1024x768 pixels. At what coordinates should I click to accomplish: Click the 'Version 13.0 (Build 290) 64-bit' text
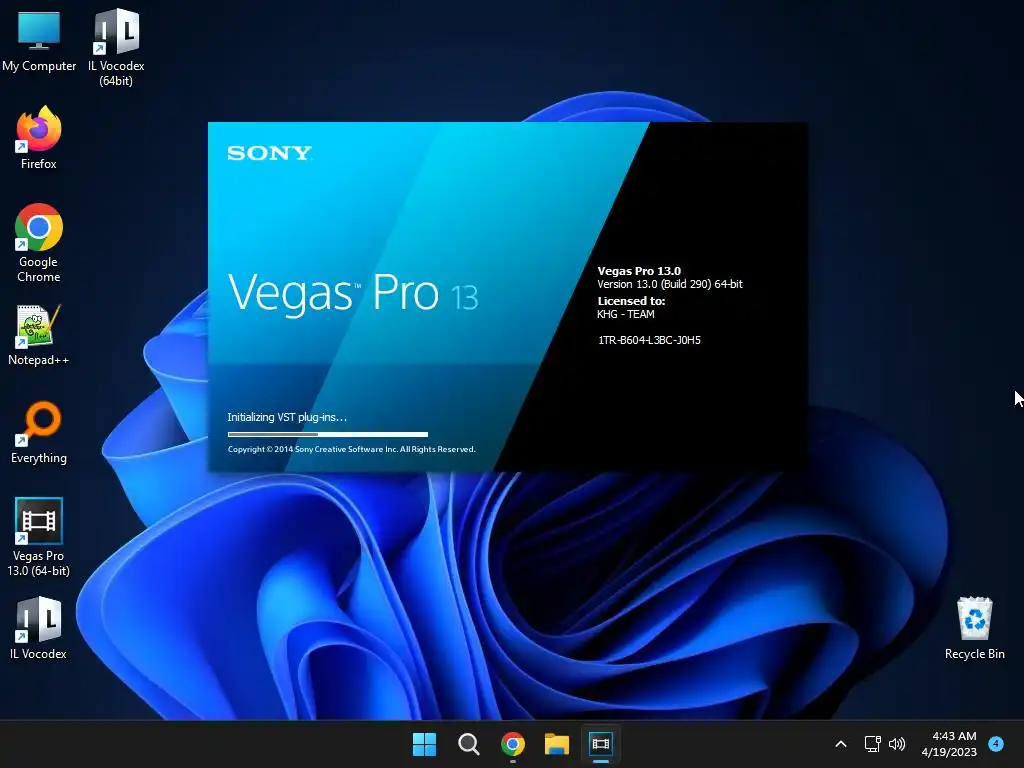670,284
